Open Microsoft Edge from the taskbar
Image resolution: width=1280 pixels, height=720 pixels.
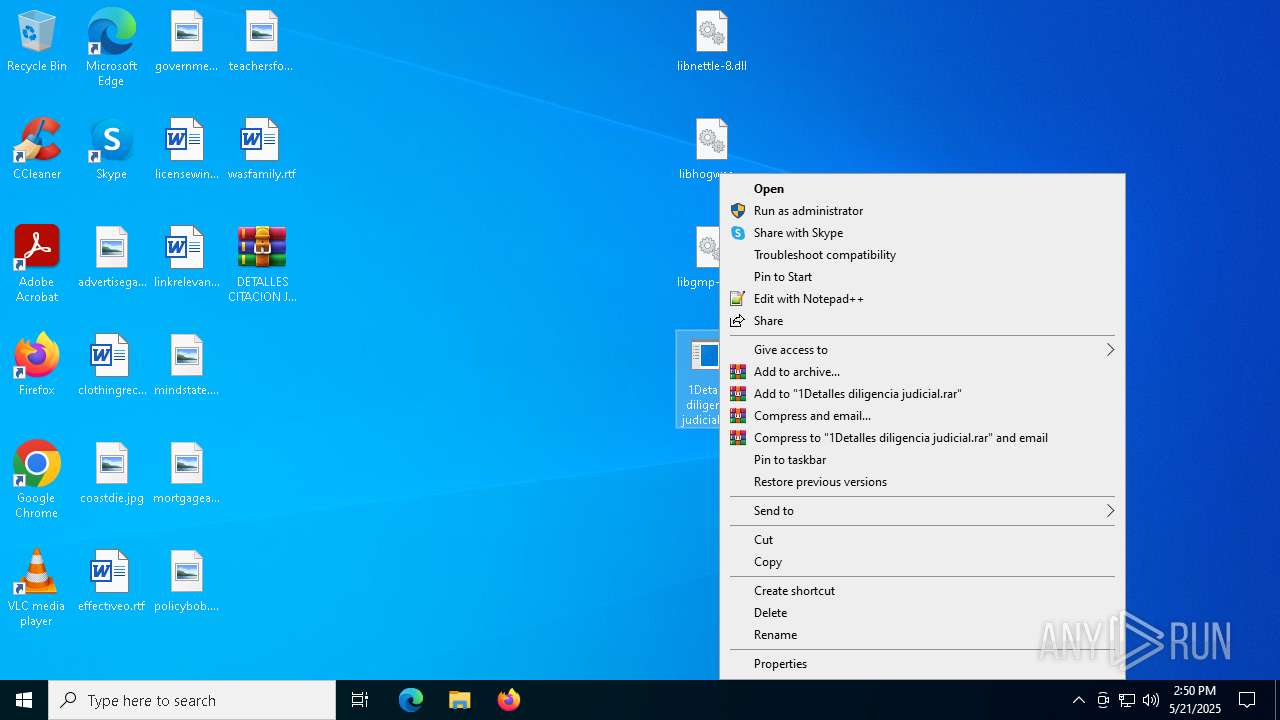411,700
